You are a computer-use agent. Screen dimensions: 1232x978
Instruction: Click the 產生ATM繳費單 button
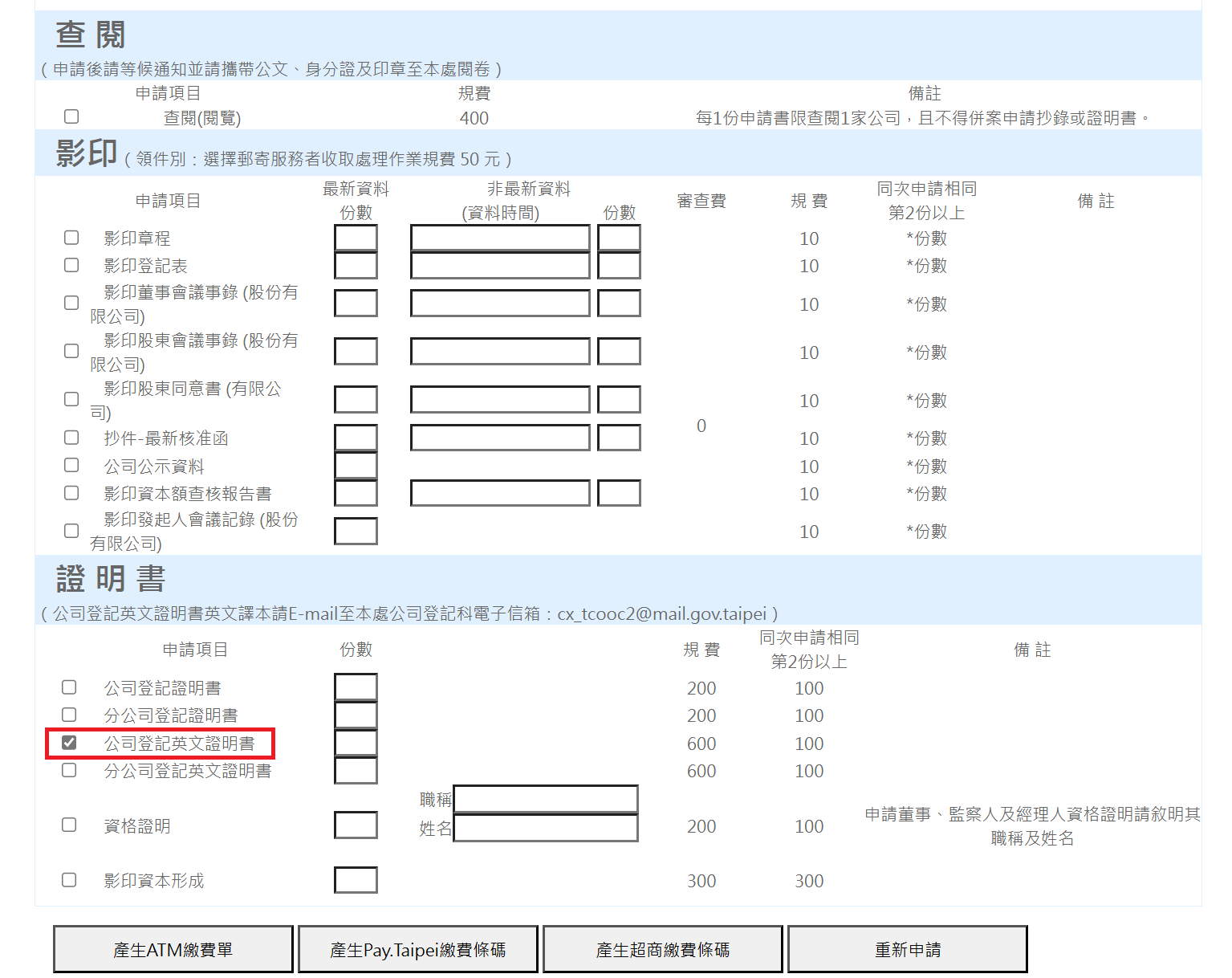(x=172, y=948)
